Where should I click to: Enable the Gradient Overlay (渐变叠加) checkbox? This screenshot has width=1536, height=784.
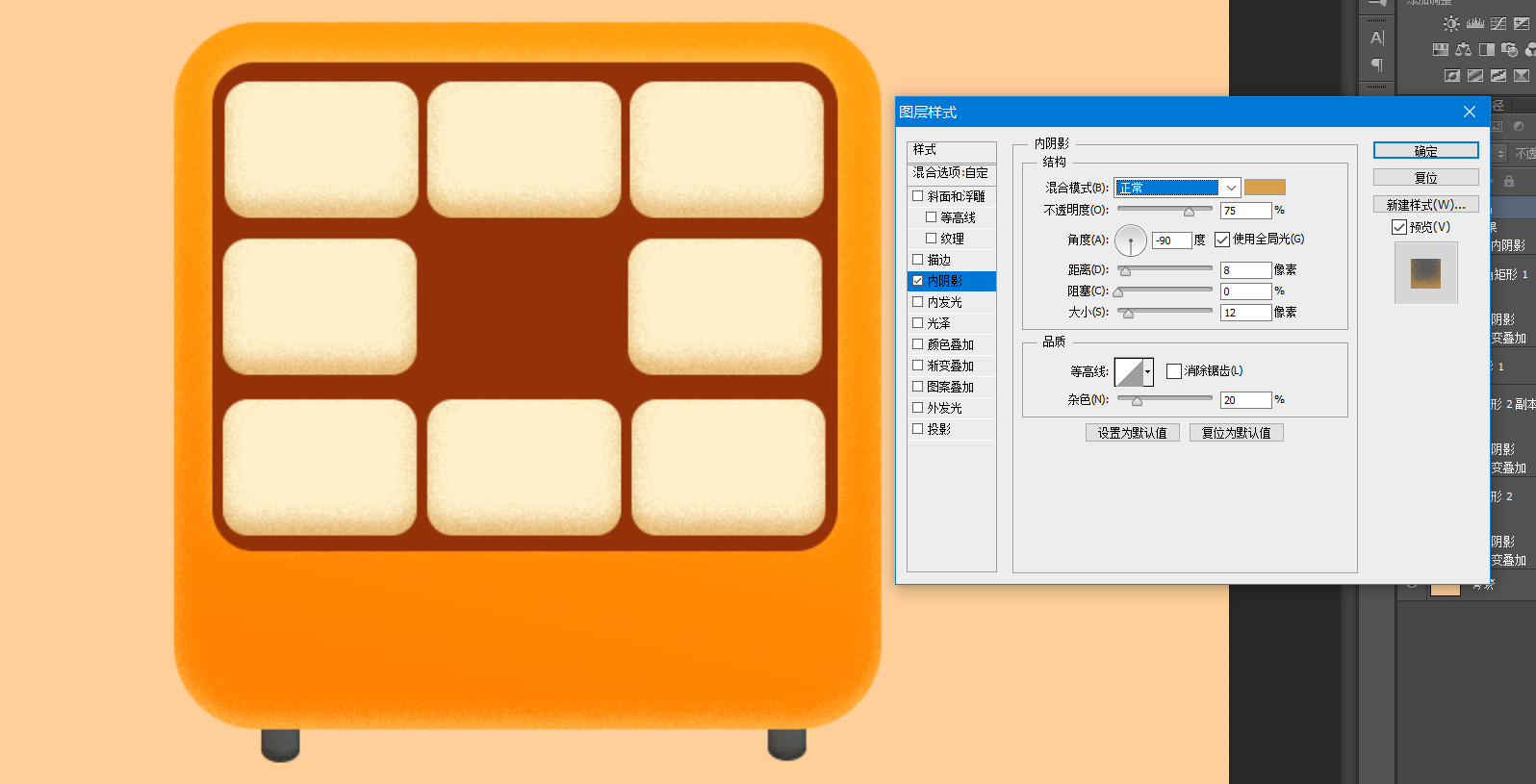pos(918,366)
